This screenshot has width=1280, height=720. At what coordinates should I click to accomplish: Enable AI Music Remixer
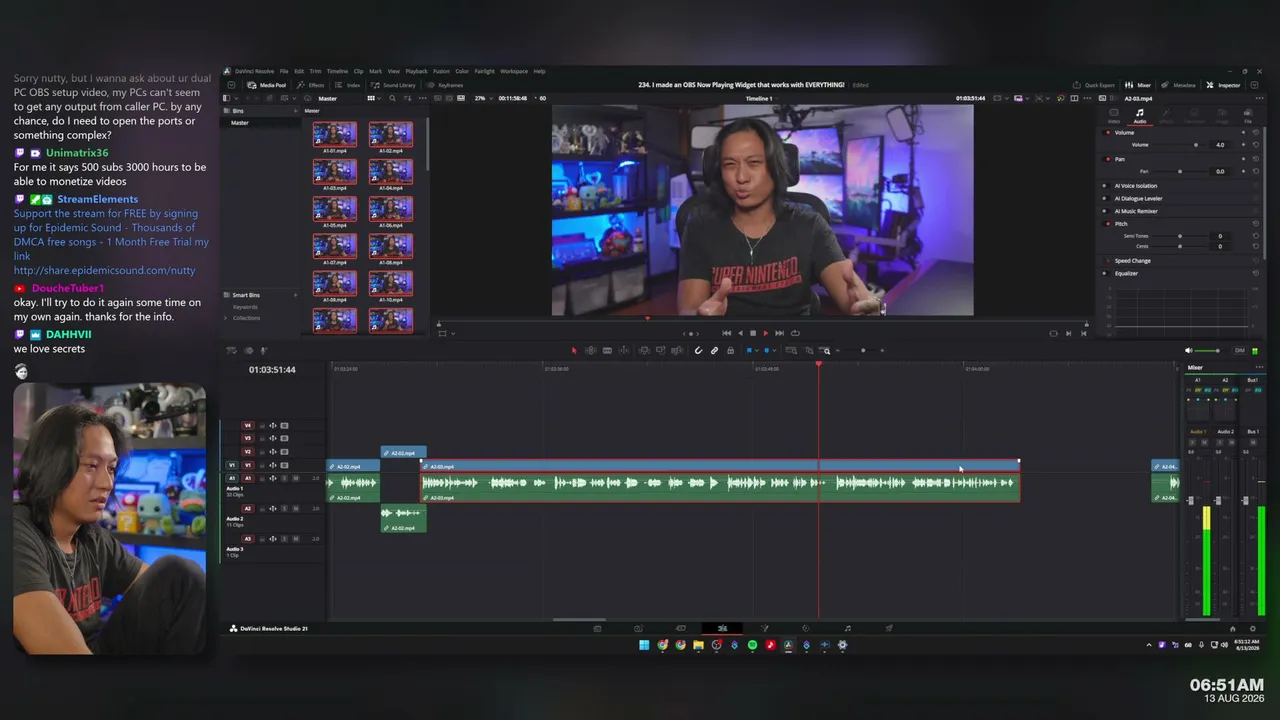point(1105,211)
